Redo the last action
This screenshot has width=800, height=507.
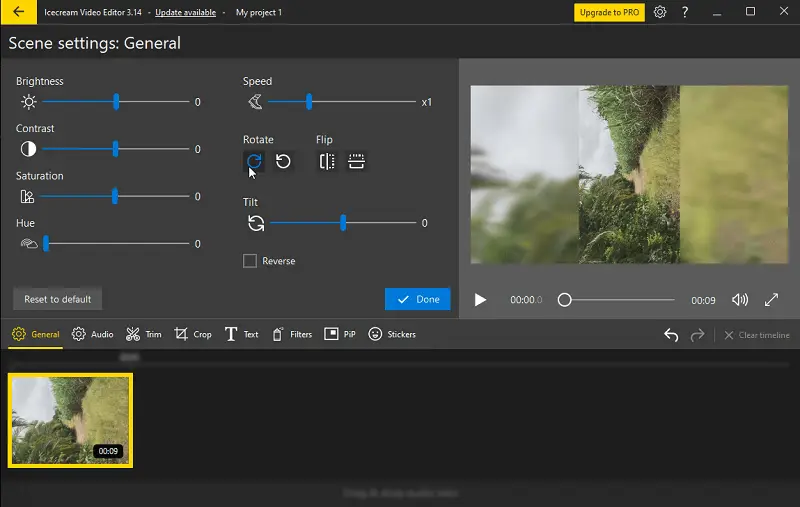click(697, 335)
